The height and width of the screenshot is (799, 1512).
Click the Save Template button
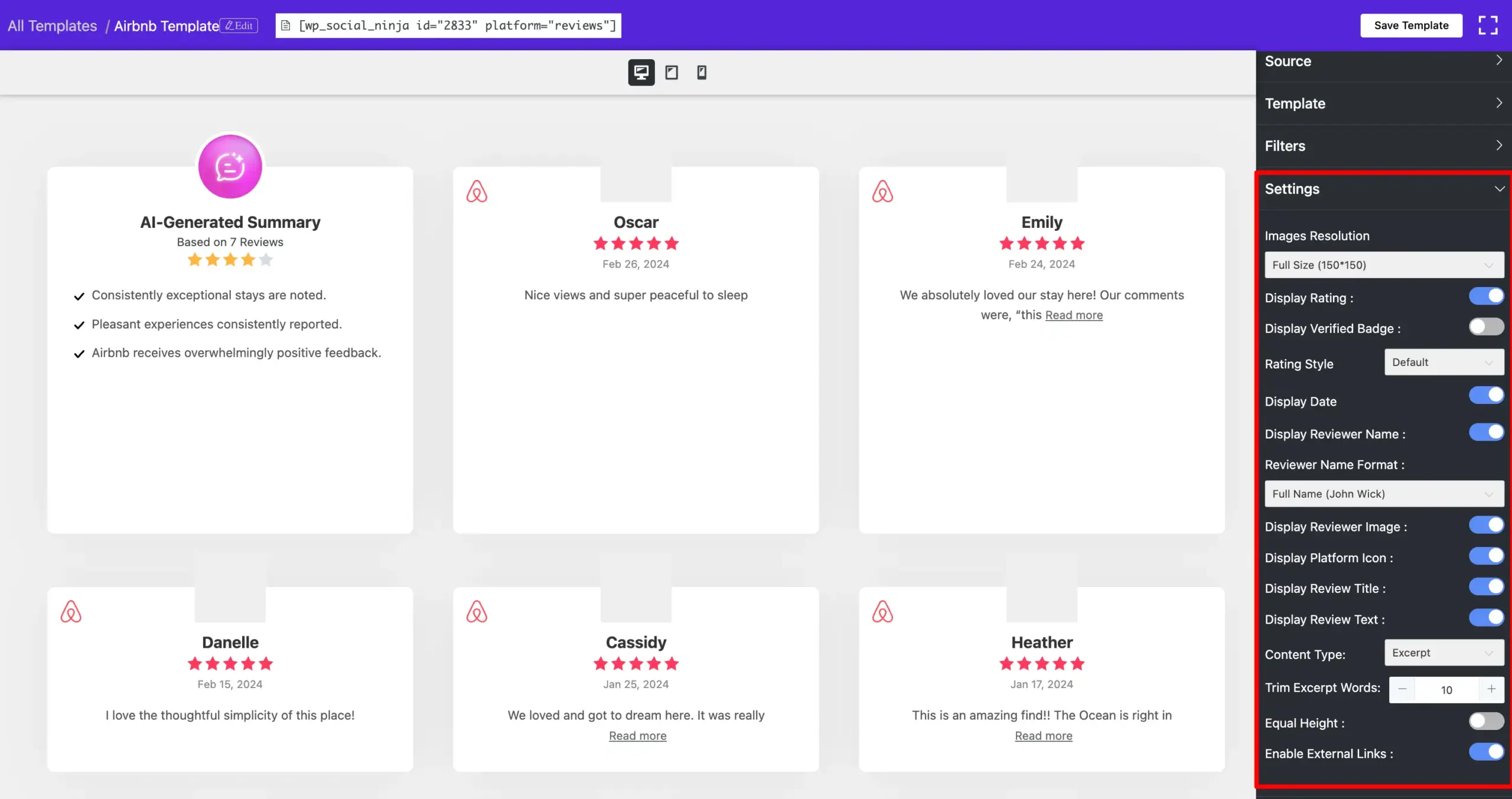(1411, 25)
